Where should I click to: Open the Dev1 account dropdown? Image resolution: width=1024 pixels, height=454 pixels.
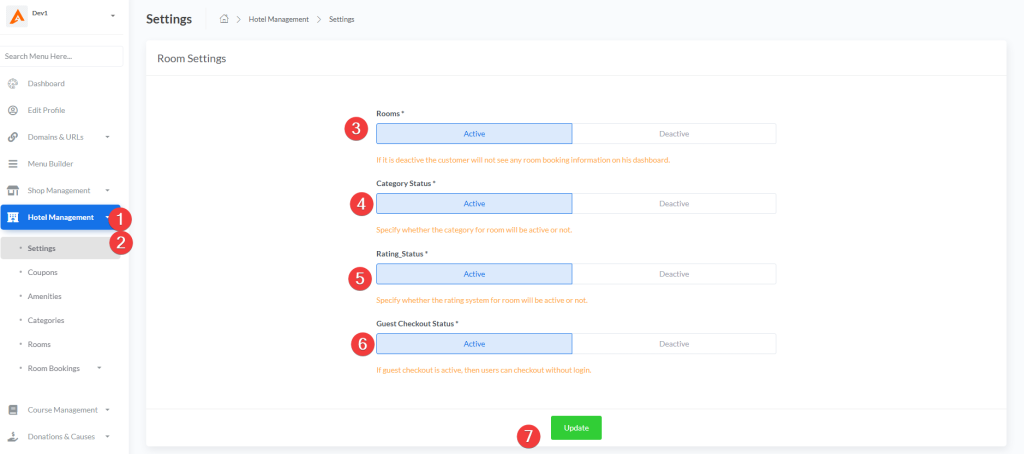tap(112, 16)
